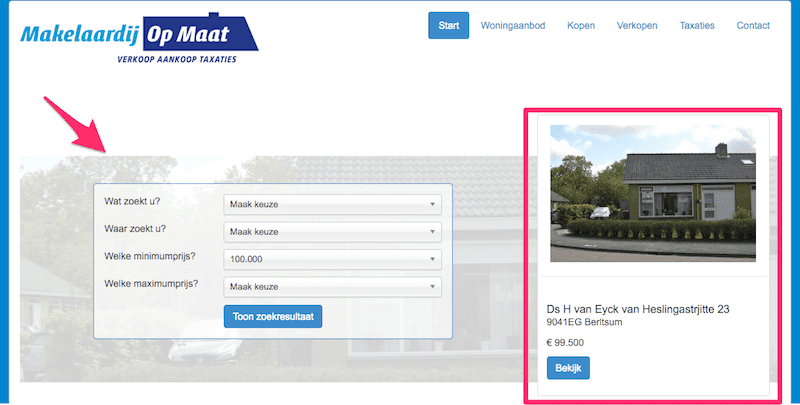Click the Makelaardij Op Maat logo
Screen dimensions: 800x405
(139, 38)
